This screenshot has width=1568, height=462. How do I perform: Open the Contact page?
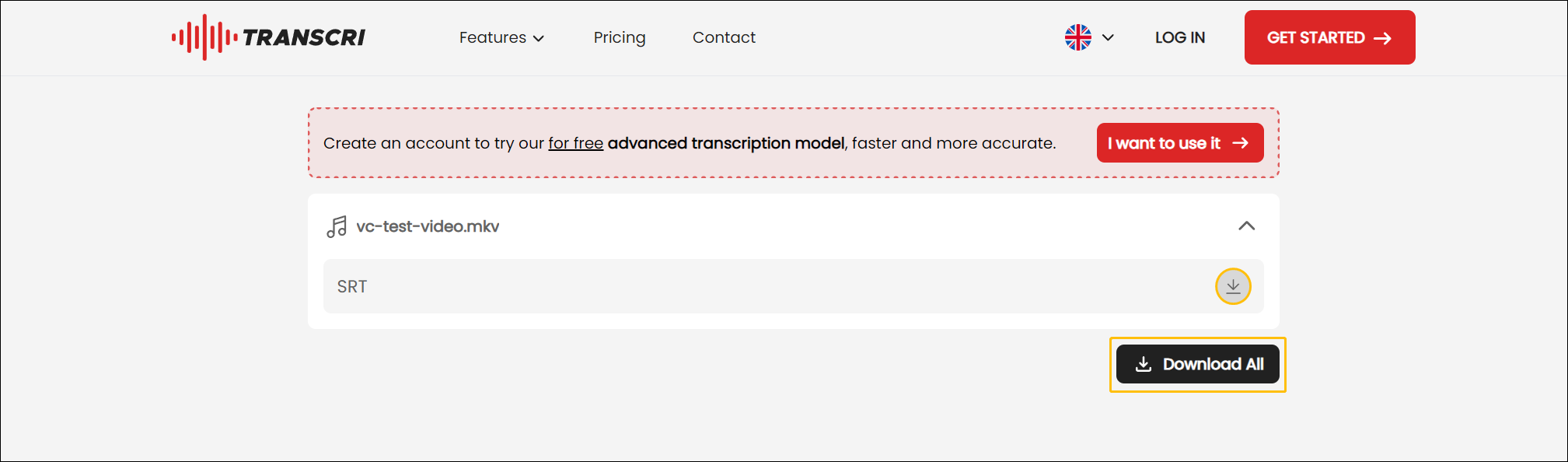point(724,37)
